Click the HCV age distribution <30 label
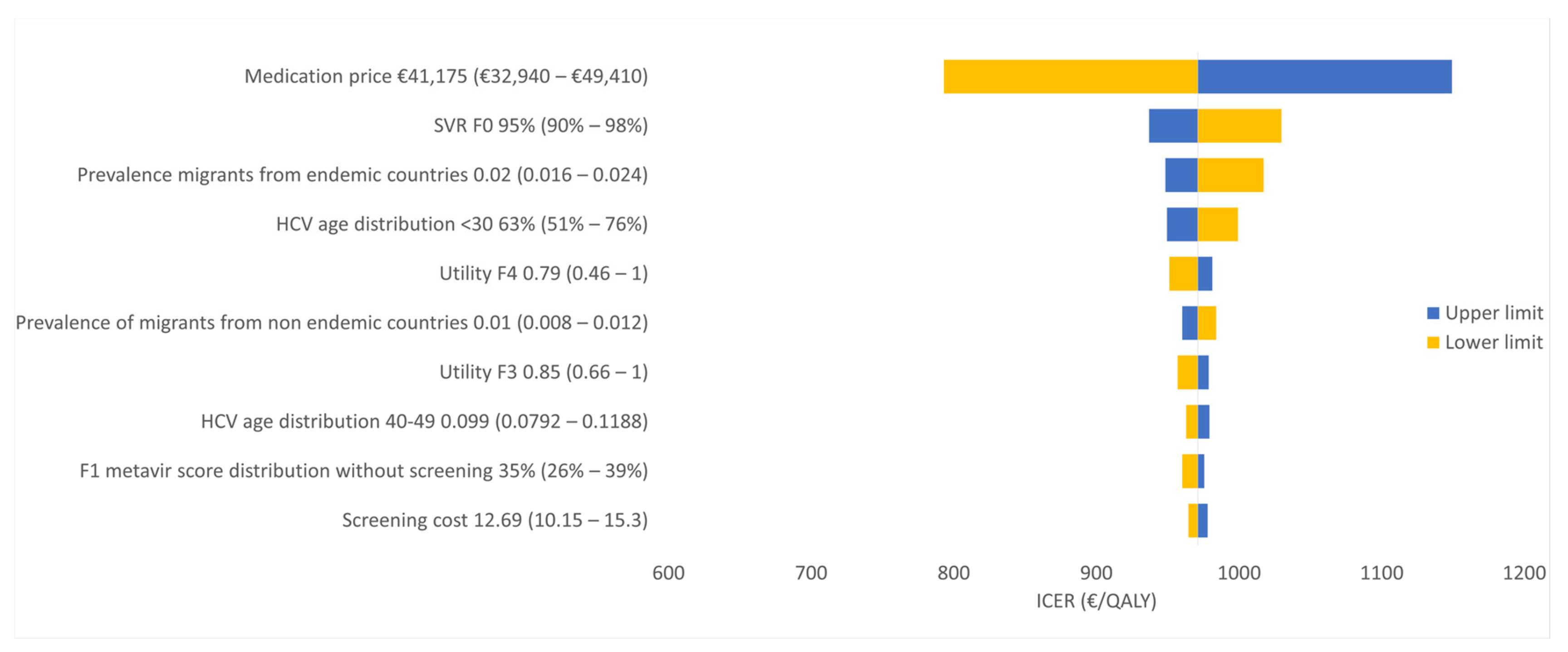Screen dimensions: 1568x652 462,225
